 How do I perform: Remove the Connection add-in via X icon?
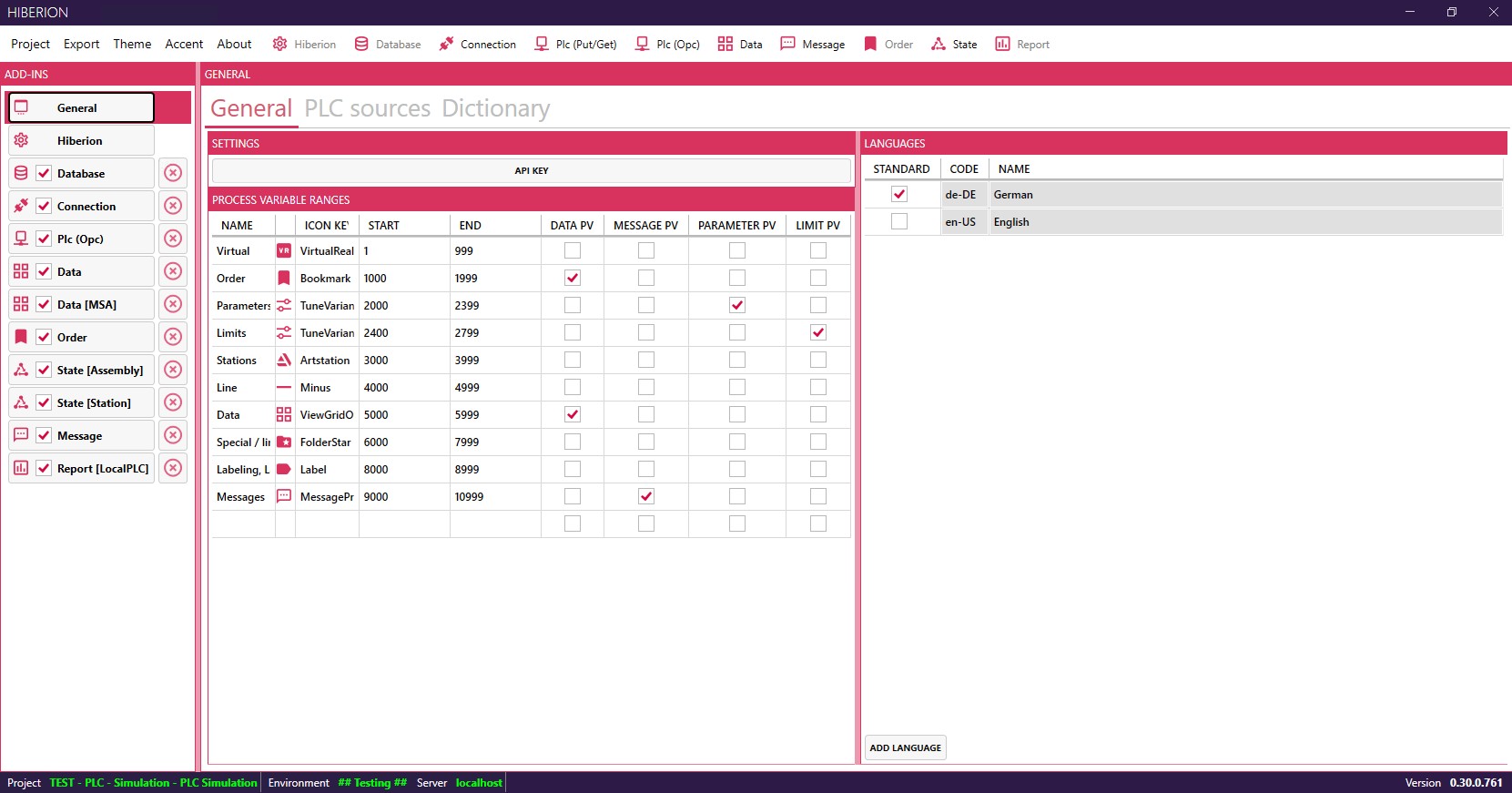(x=173, y=206)
